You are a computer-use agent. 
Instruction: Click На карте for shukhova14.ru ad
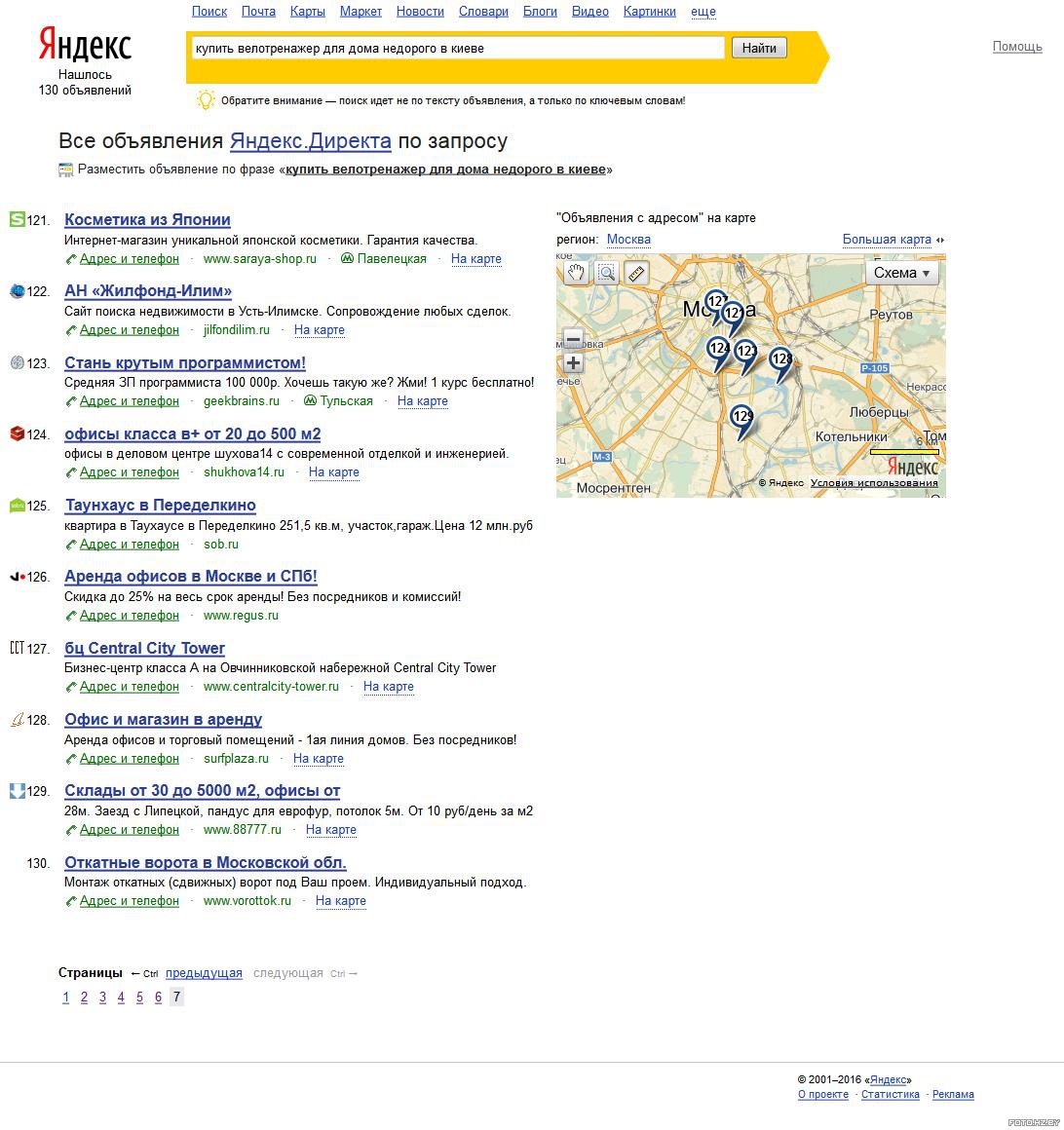pyautogui.click(x=334, y=472)
